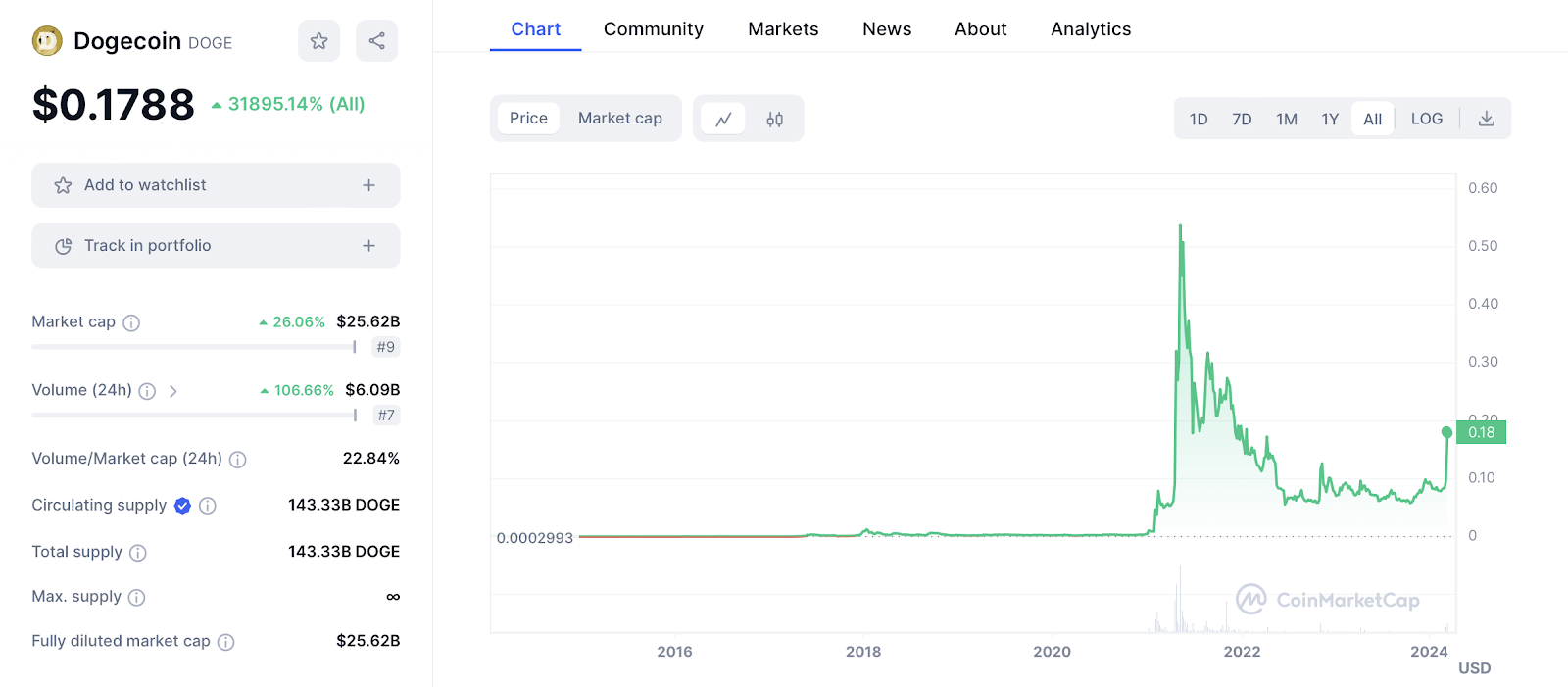
Task: Click the $6.09B volume value
Action: click(x=372, y=390)
